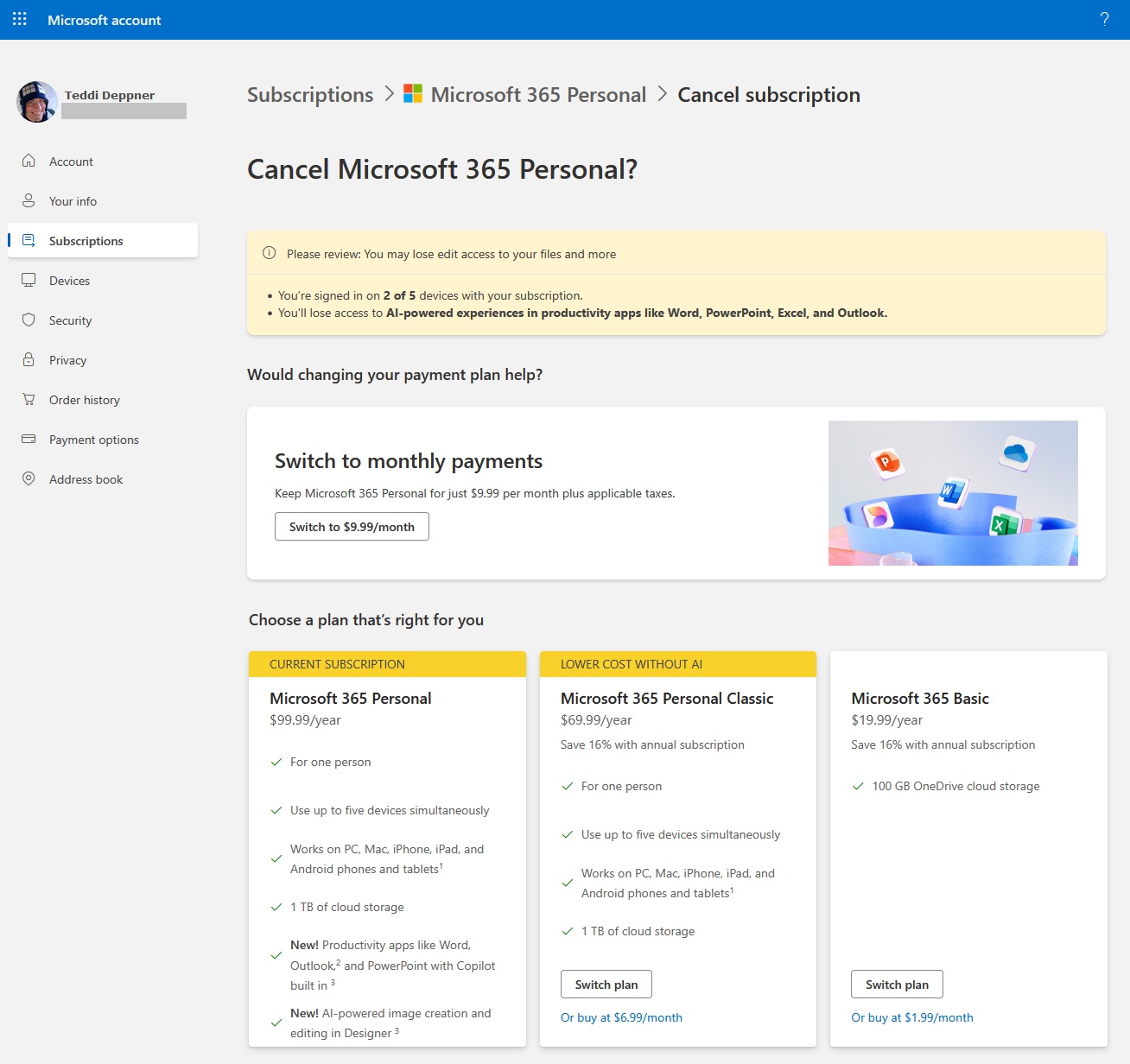Click the Microsoft logo in the breadcrumb
This screenshot has height=1064, width=1130.
coord(413,93)
